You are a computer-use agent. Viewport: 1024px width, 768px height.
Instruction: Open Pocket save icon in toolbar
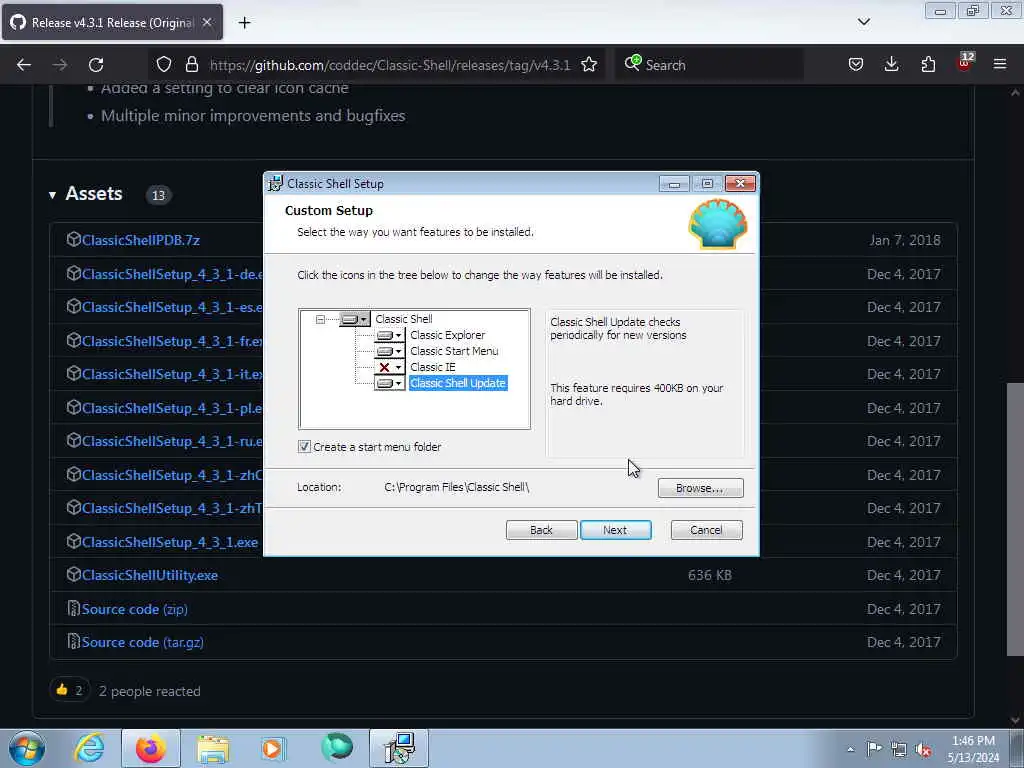856,65
